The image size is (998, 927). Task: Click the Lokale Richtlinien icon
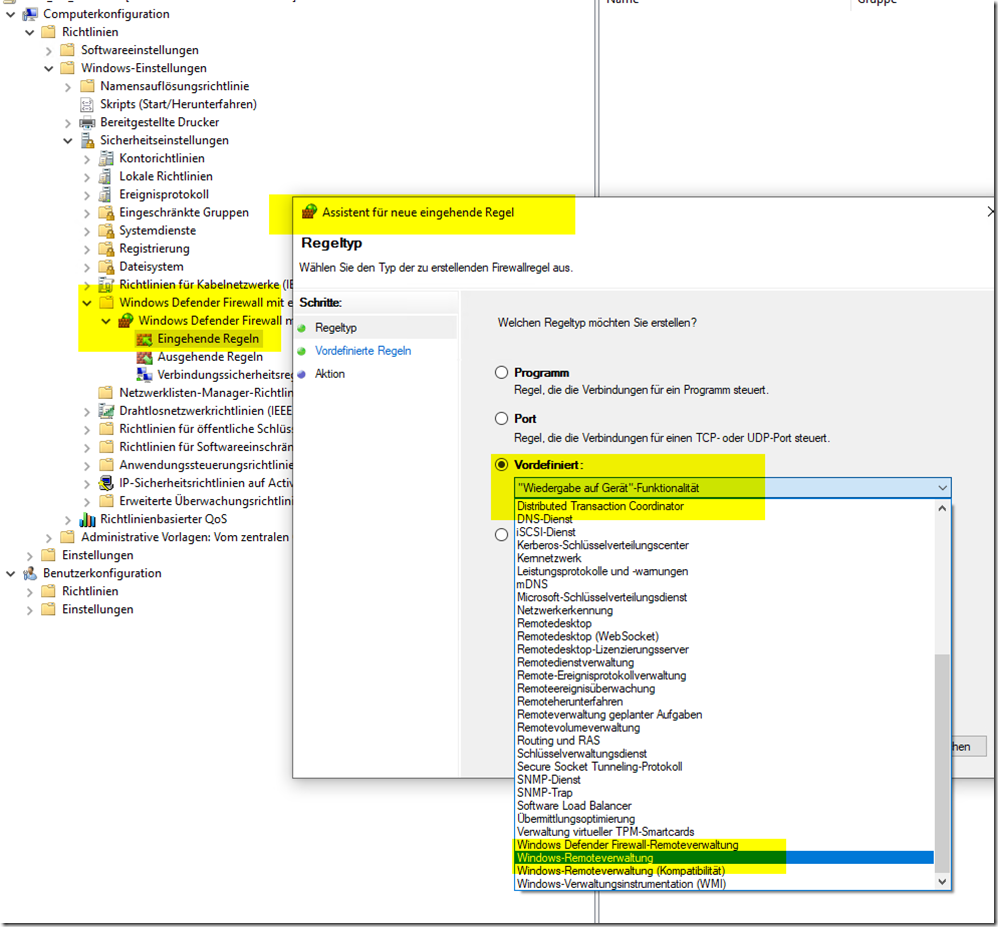coord(106,176)
